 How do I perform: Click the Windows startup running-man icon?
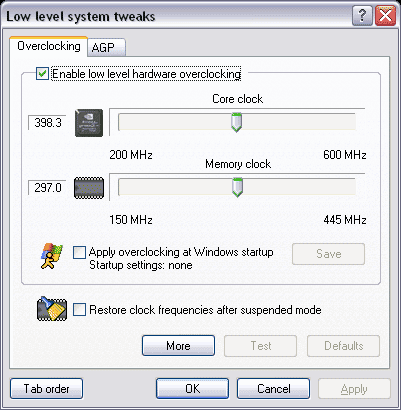[51, 256]
